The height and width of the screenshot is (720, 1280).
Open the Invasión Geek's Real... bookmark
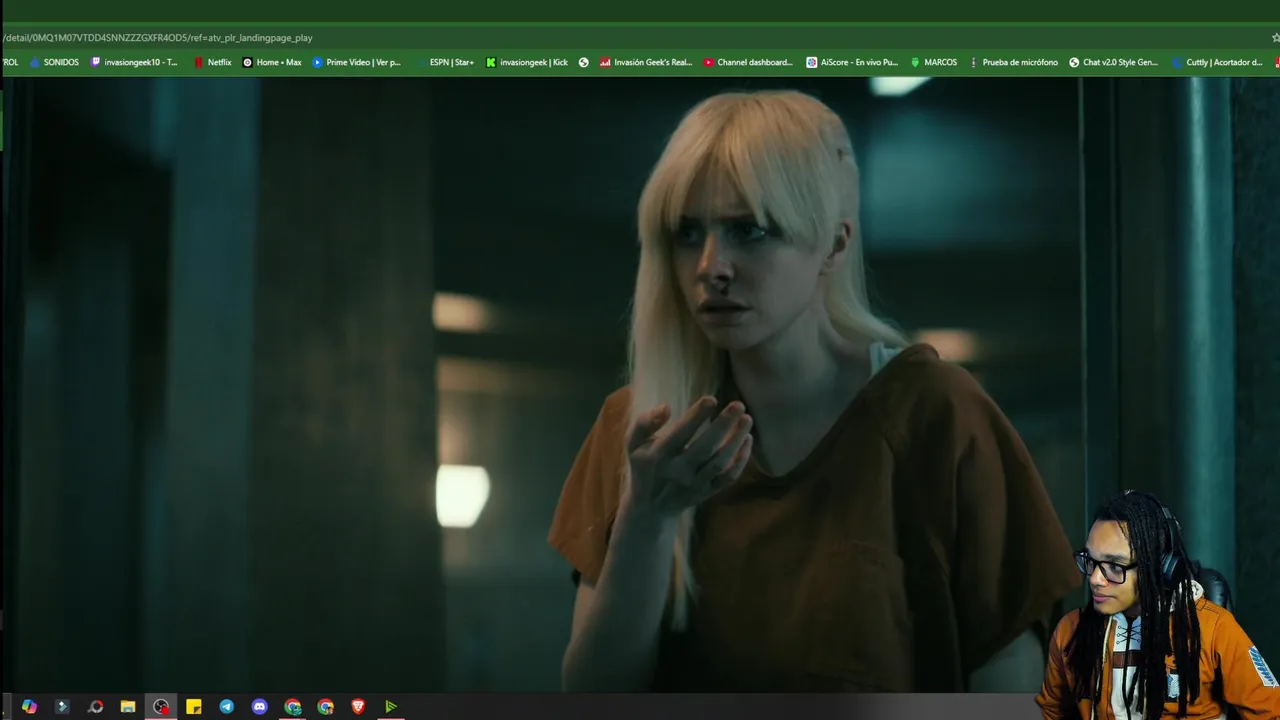click(646, 62)
